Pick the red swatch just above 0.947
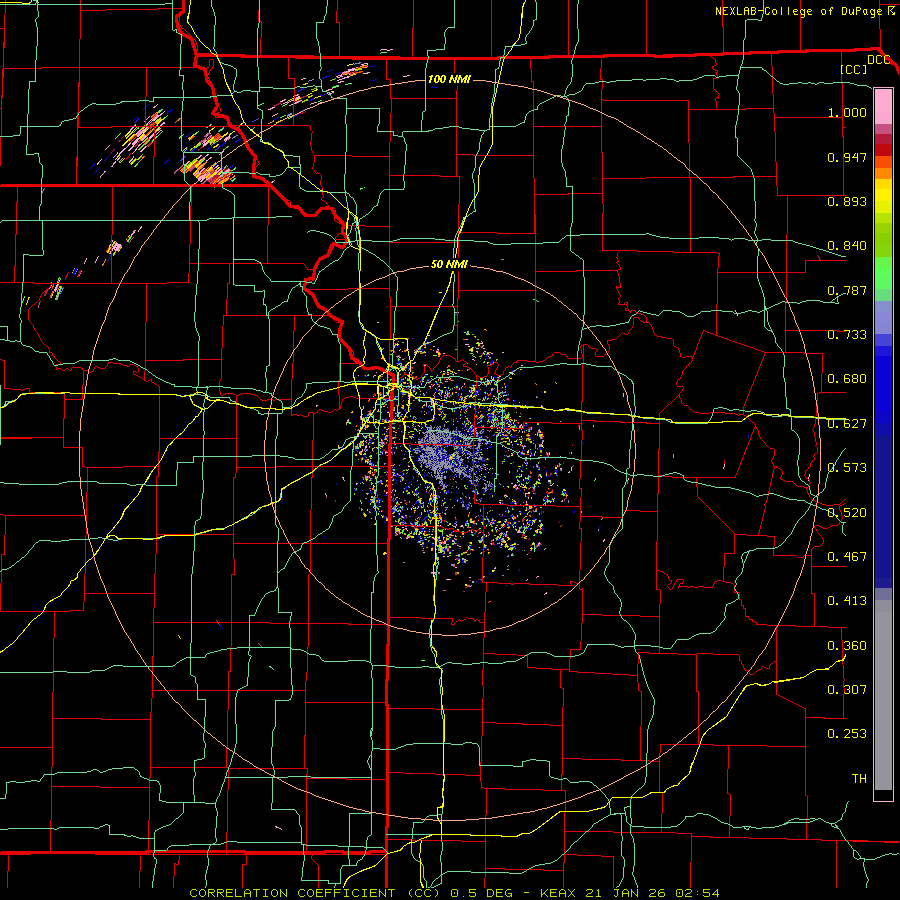 pyautogui.click(x=883, y=149)
